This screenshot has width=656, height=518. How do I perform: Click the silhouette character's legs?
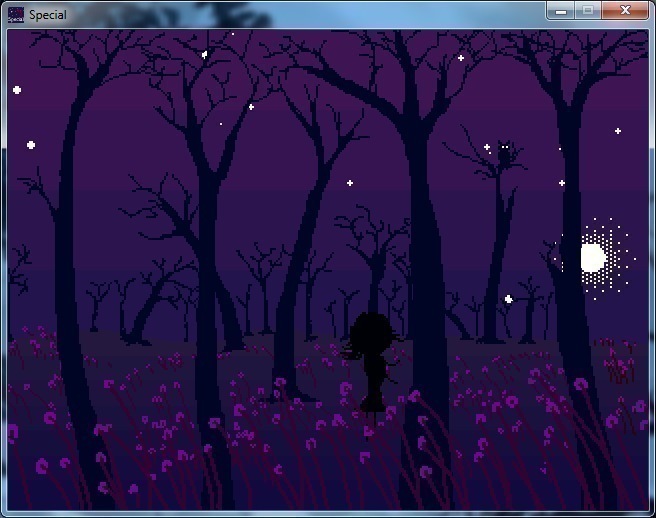tap(373, 398)
